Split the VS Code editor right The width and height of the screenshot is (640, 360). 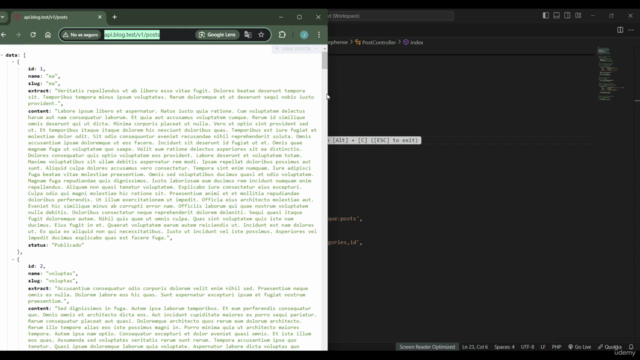click(x=620, y=30)
